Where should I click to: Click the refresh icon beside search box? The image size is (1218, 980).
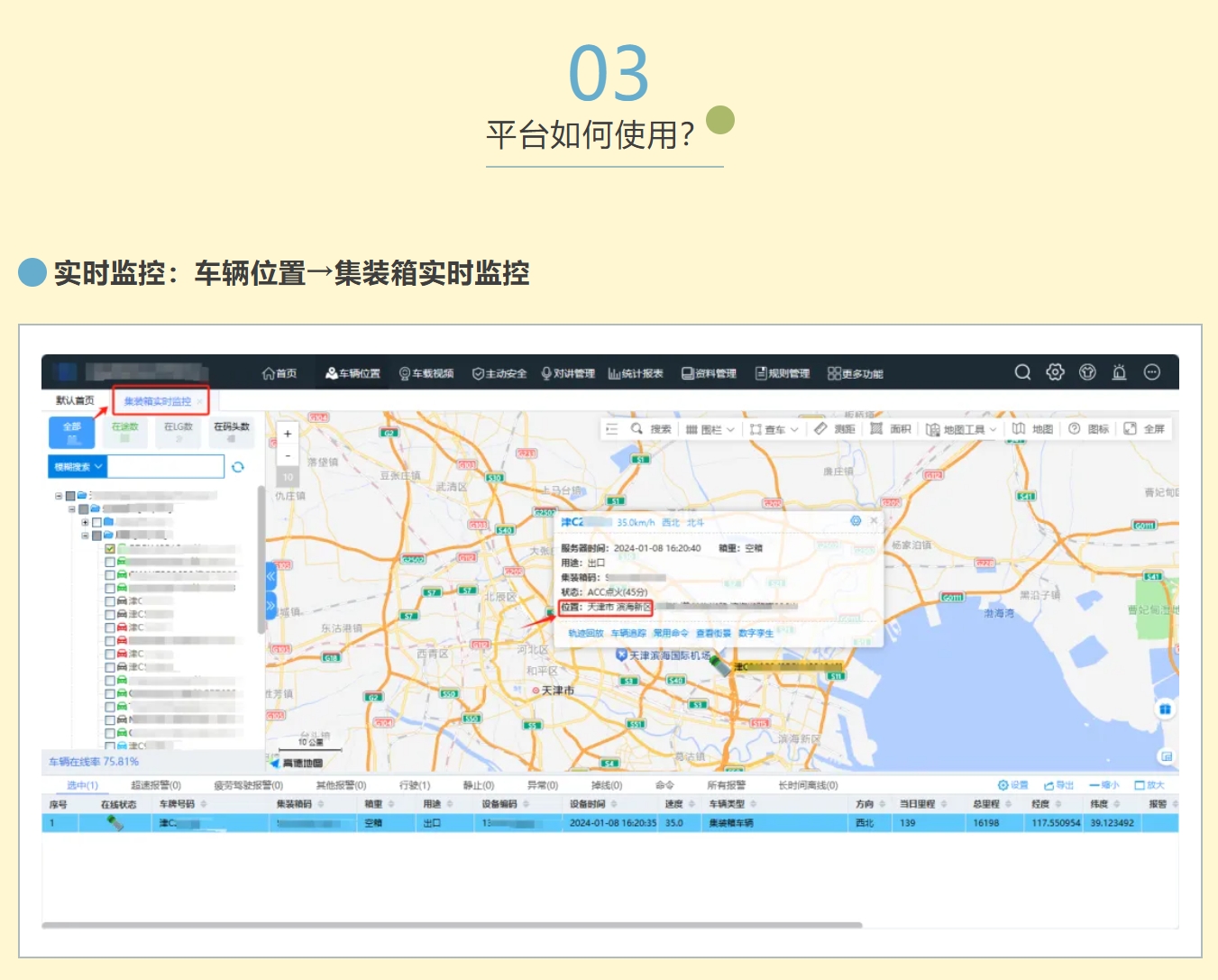238,467
